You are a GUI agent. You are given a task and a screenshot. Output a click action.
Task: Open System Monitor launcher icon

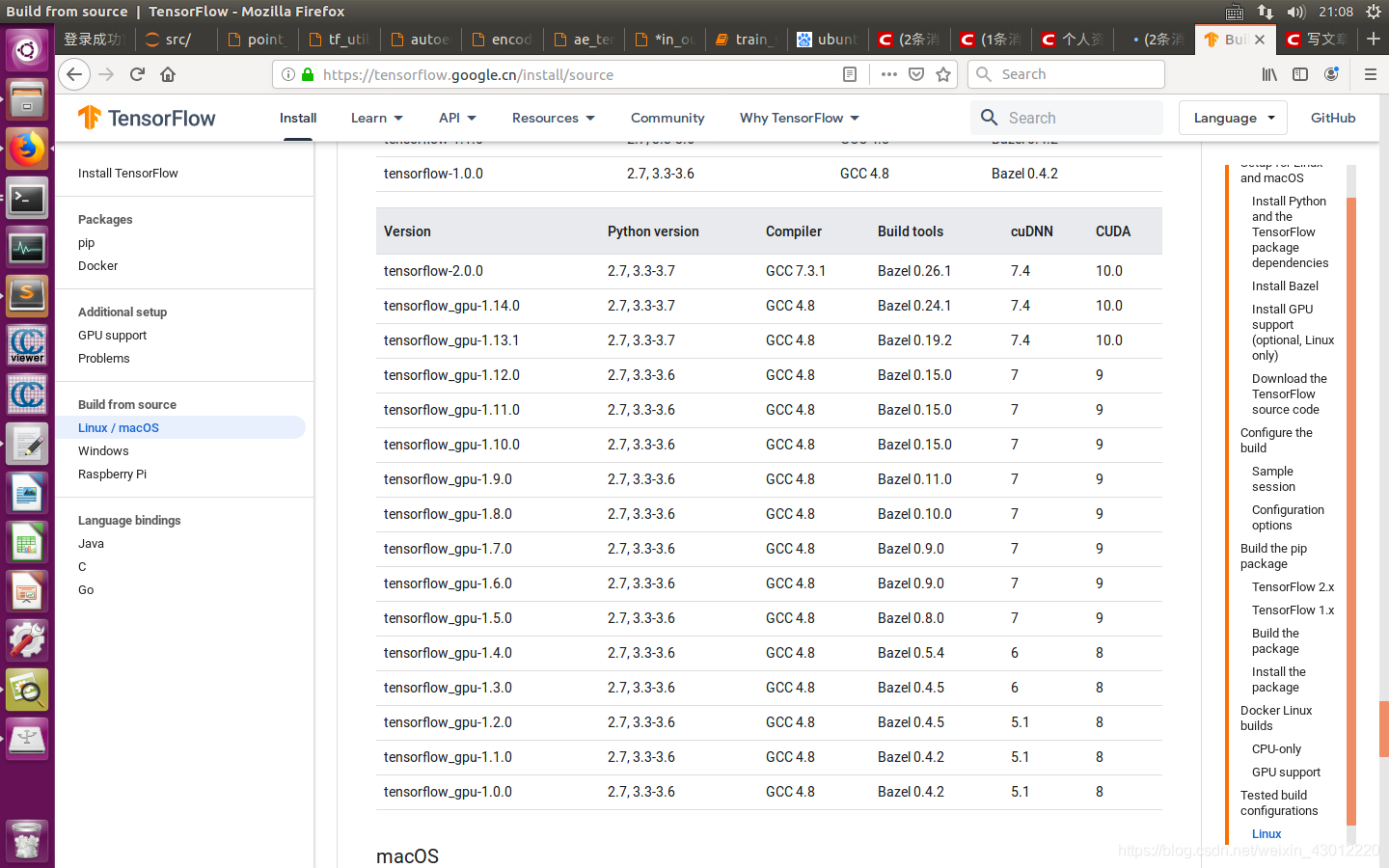click(27, 249)
